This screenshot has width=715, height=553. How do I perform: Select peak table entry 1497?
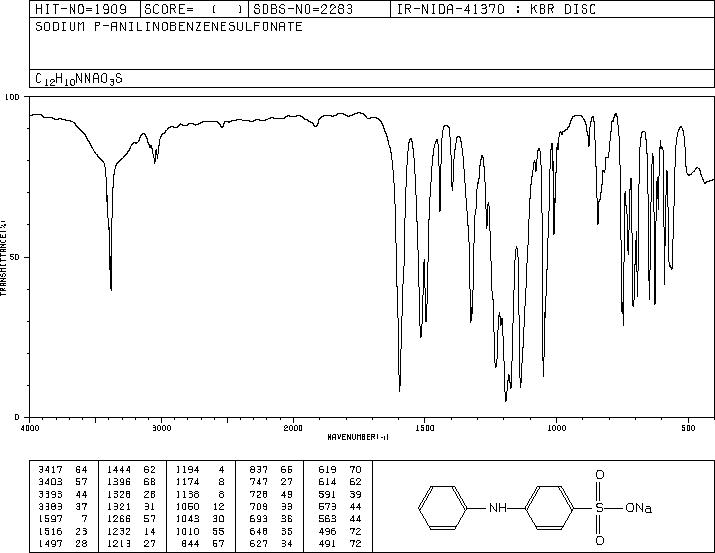pyautogui.click(x=50, y=543)
